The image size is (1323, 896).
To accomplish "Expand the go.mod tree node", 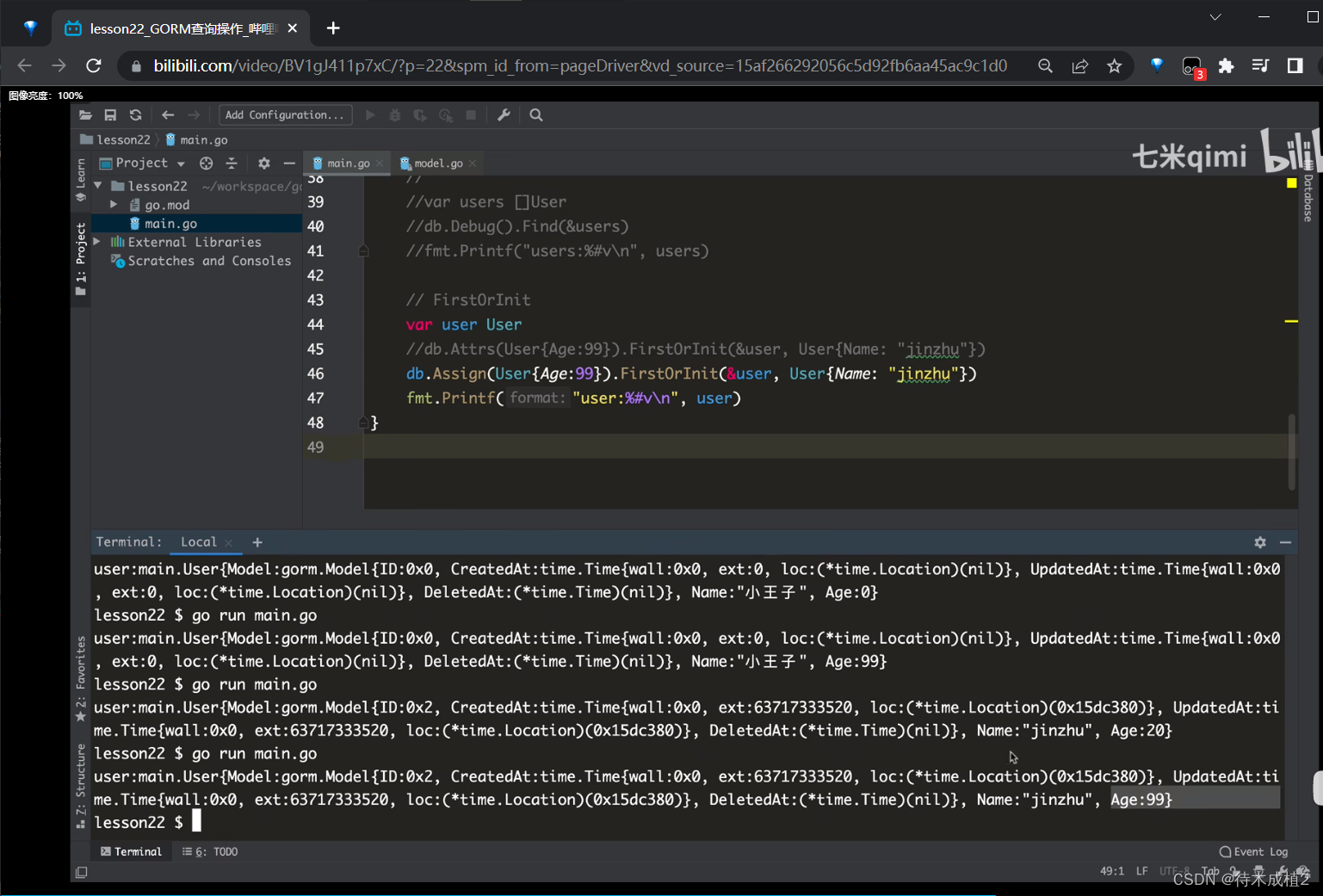I will (114, 205).
